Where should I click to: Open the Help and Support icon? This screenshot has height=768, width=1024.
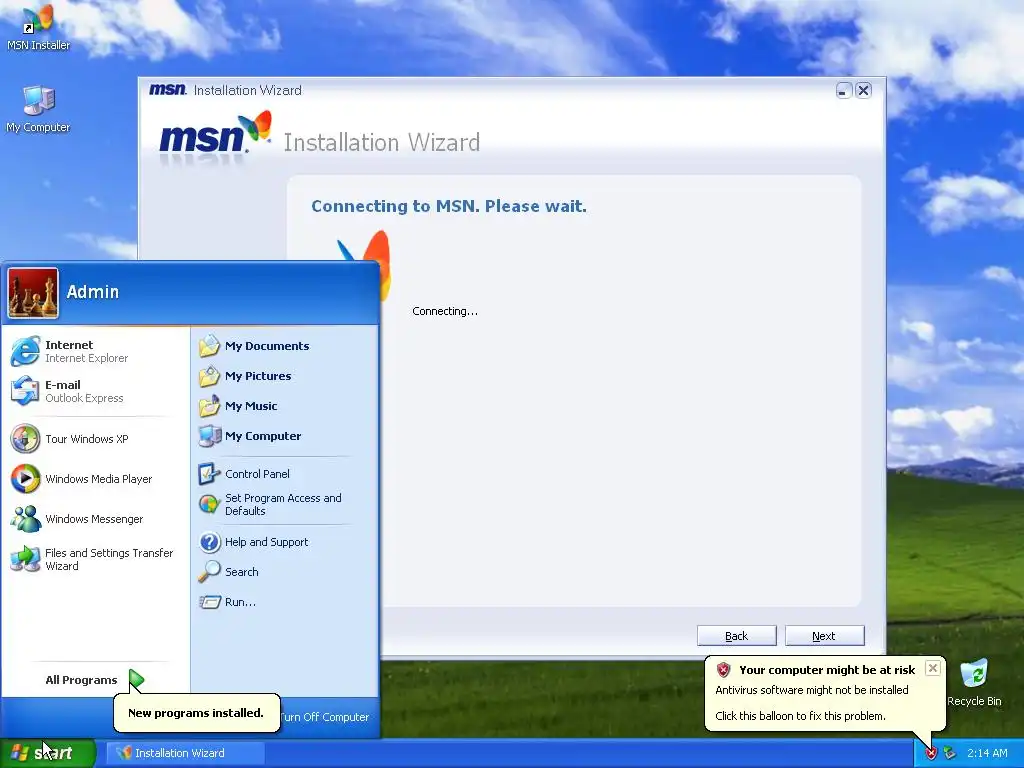pos(209,542)
